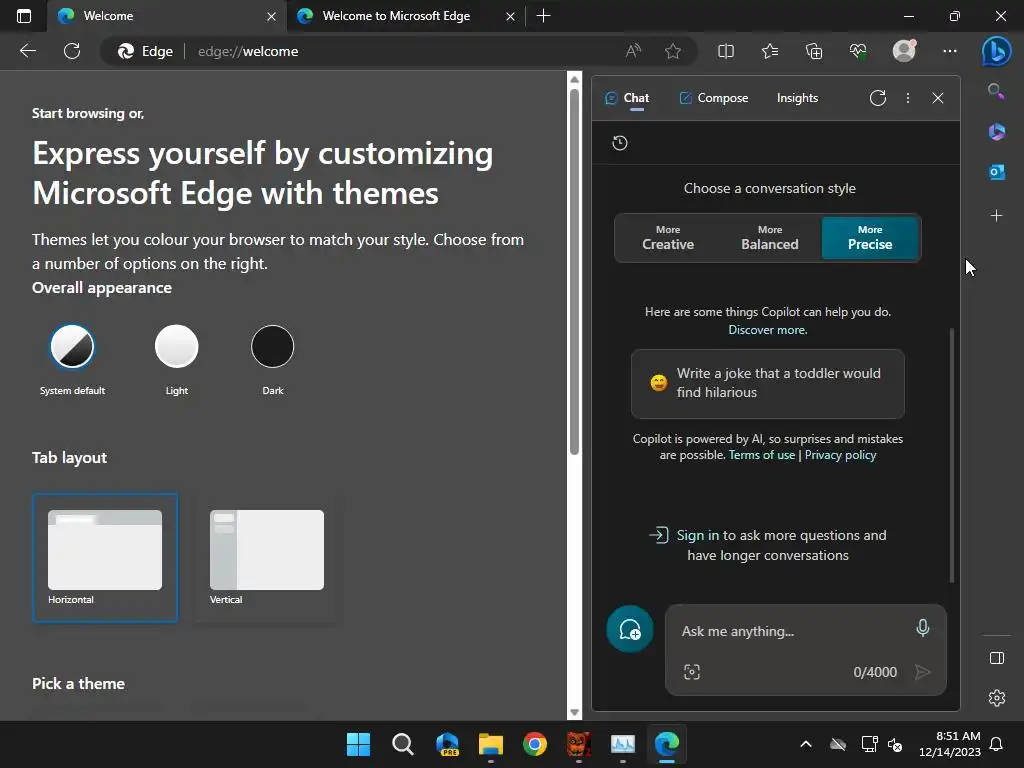Send the Copilot message arrow

point(922,671)
